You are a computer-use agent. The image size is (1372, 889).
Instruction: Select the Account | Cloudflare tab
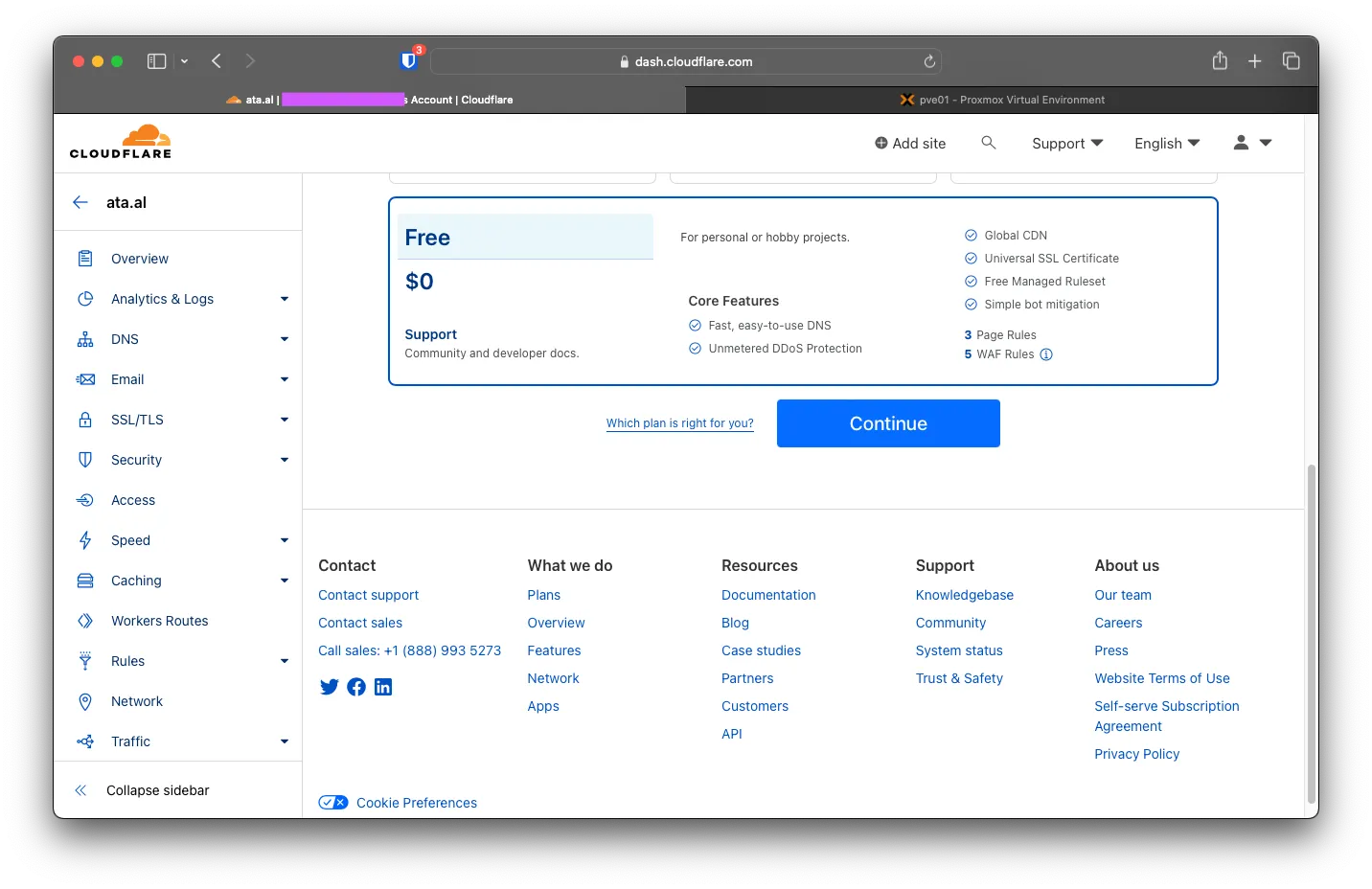pyautogui.click(x=369, y=100)
